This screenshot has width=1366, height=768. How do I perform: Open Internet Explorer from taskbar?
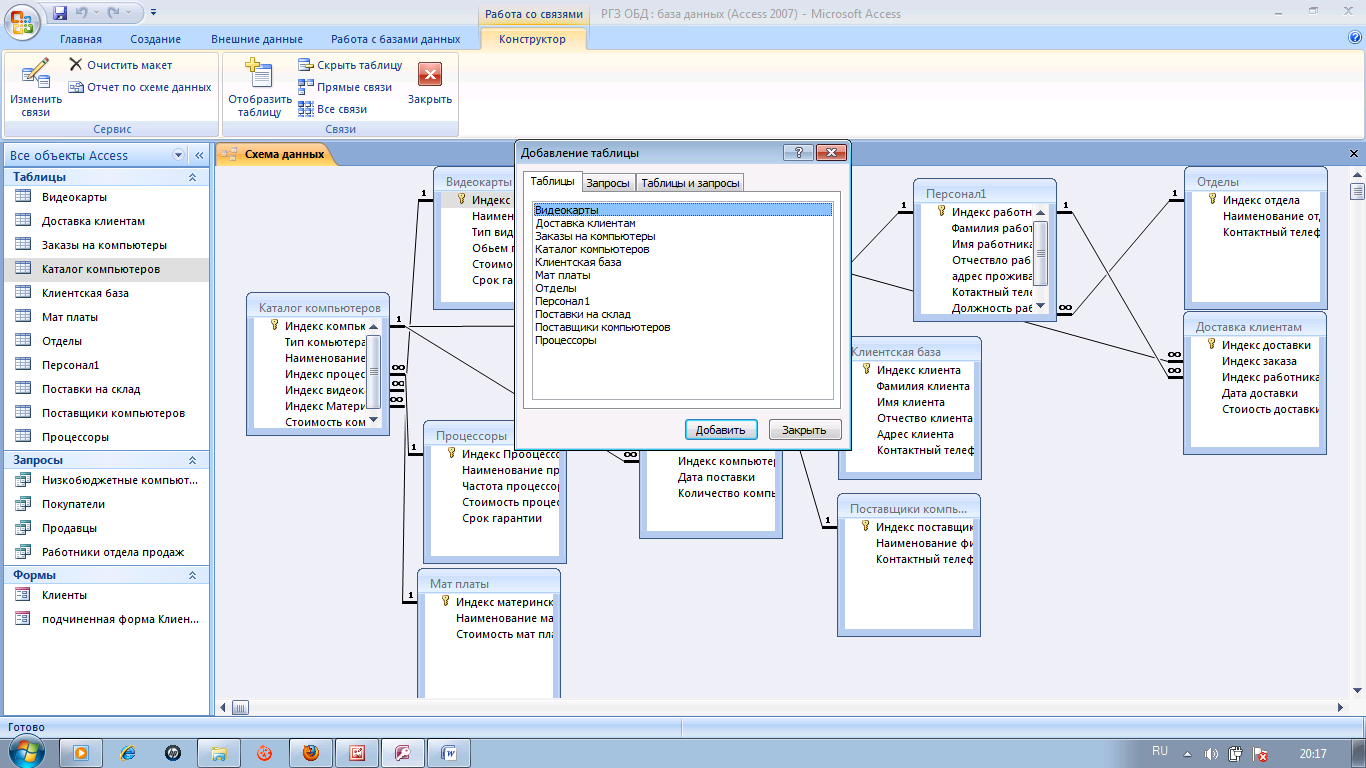[x=128, y=753]
